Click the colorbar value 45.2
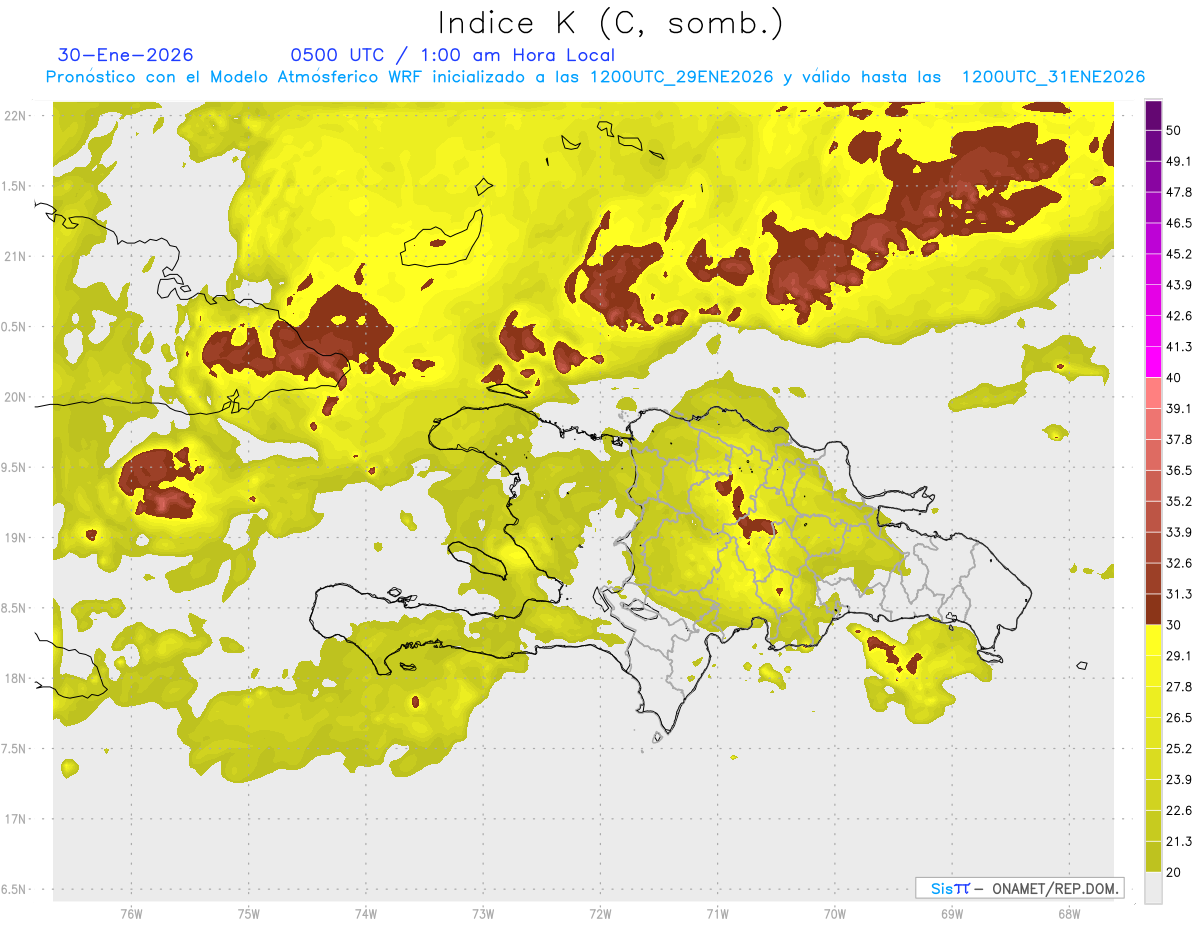The width and height of the screenshot is (1200, 927). pyautogui.click(x=1179, y=254)
